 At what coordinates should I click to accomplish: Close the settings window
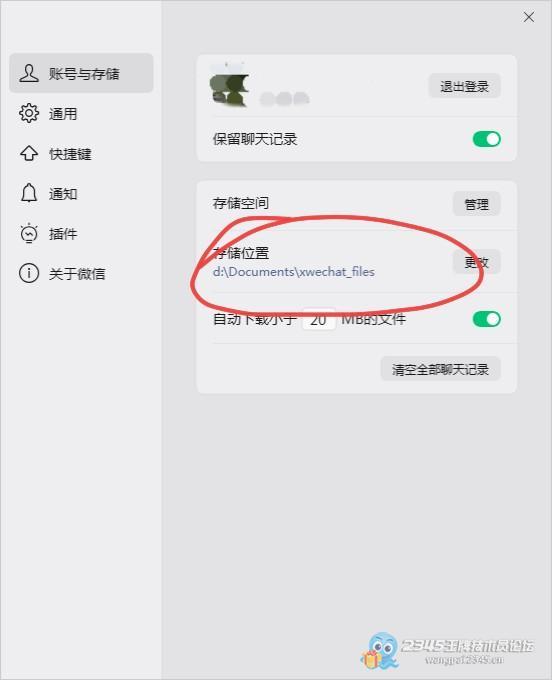[x=529, y=17]
